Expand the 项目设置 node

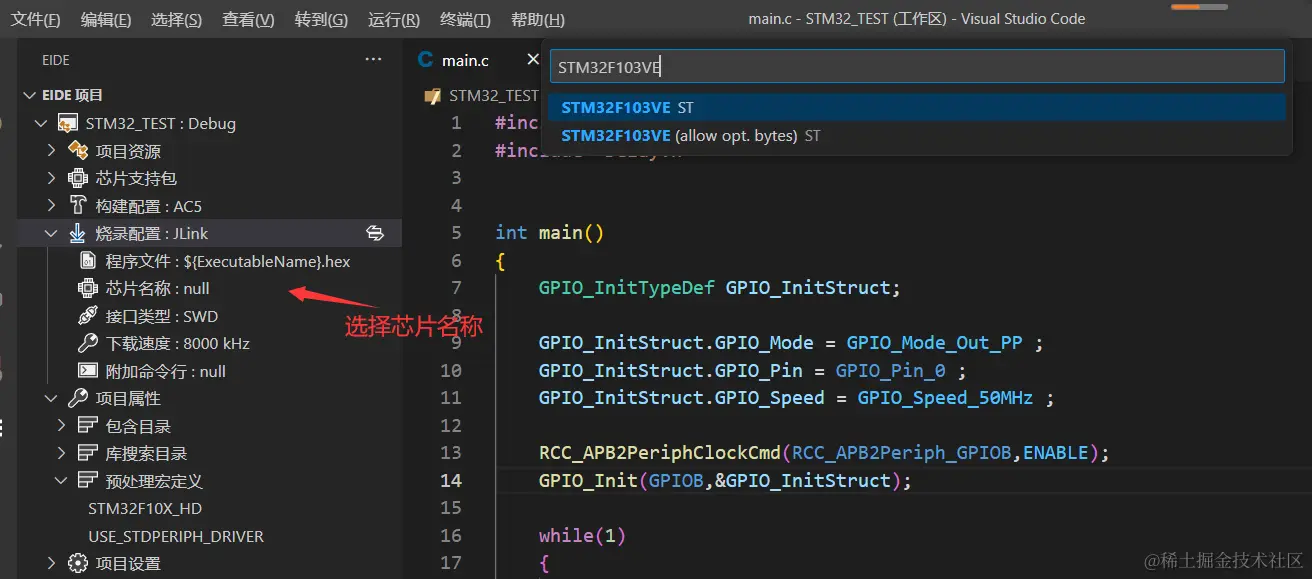coord(52,563)
